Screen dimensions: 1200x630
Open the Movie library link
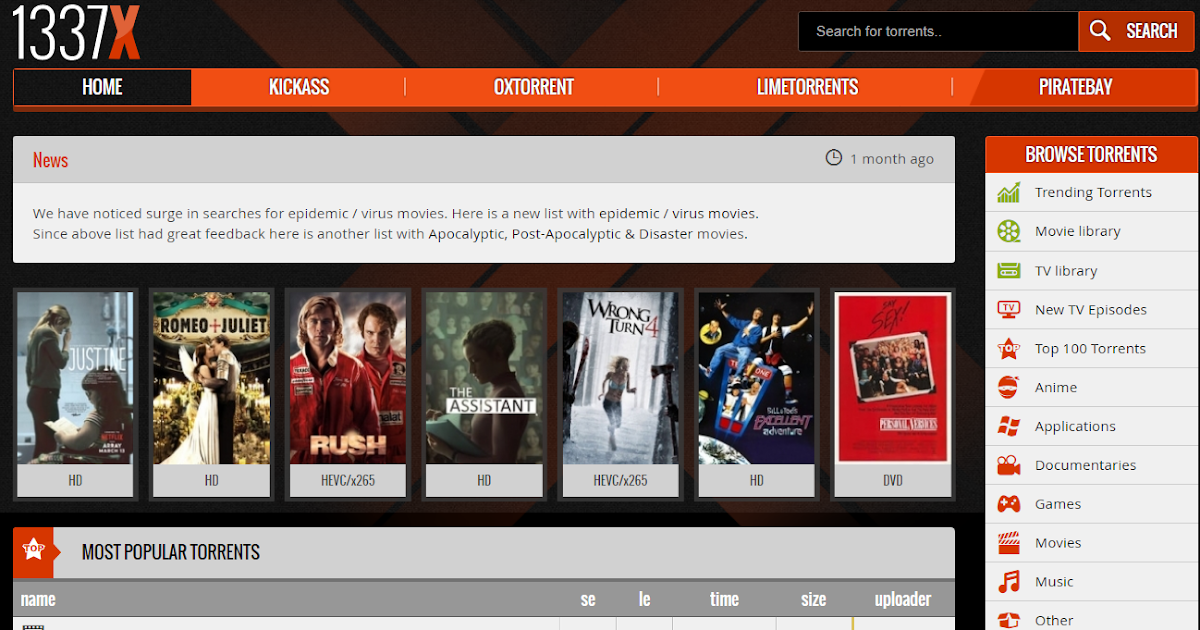tap(1077, 231)
